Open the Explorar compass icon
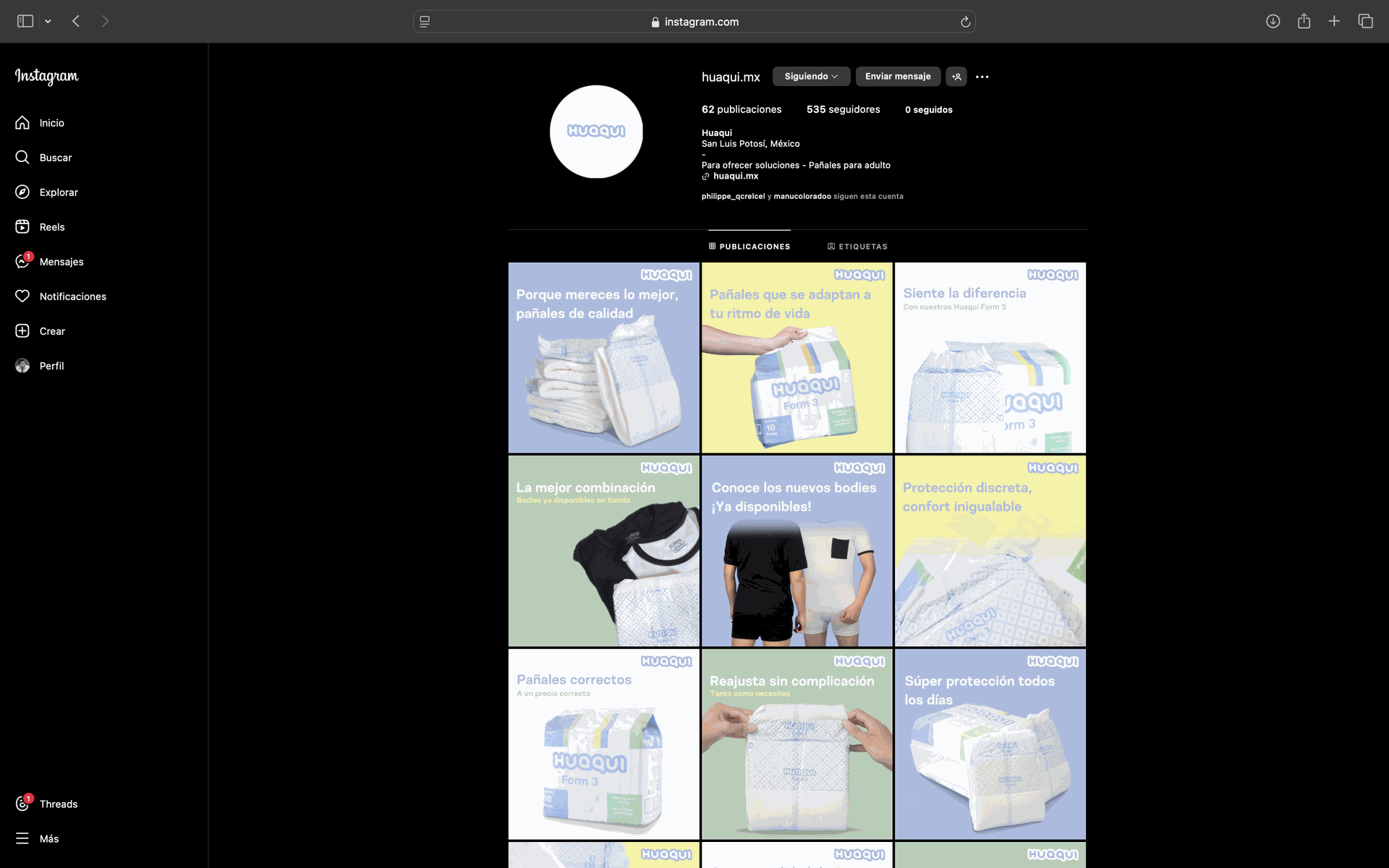The height and width of the screenshot is (868, 1389). 22,192
